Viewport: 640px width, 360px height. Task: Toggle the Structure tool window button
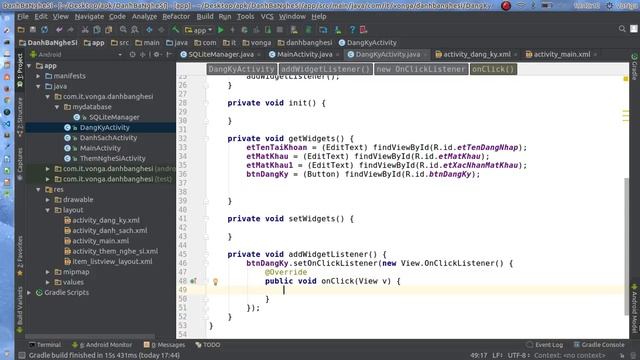click(20, 117)
